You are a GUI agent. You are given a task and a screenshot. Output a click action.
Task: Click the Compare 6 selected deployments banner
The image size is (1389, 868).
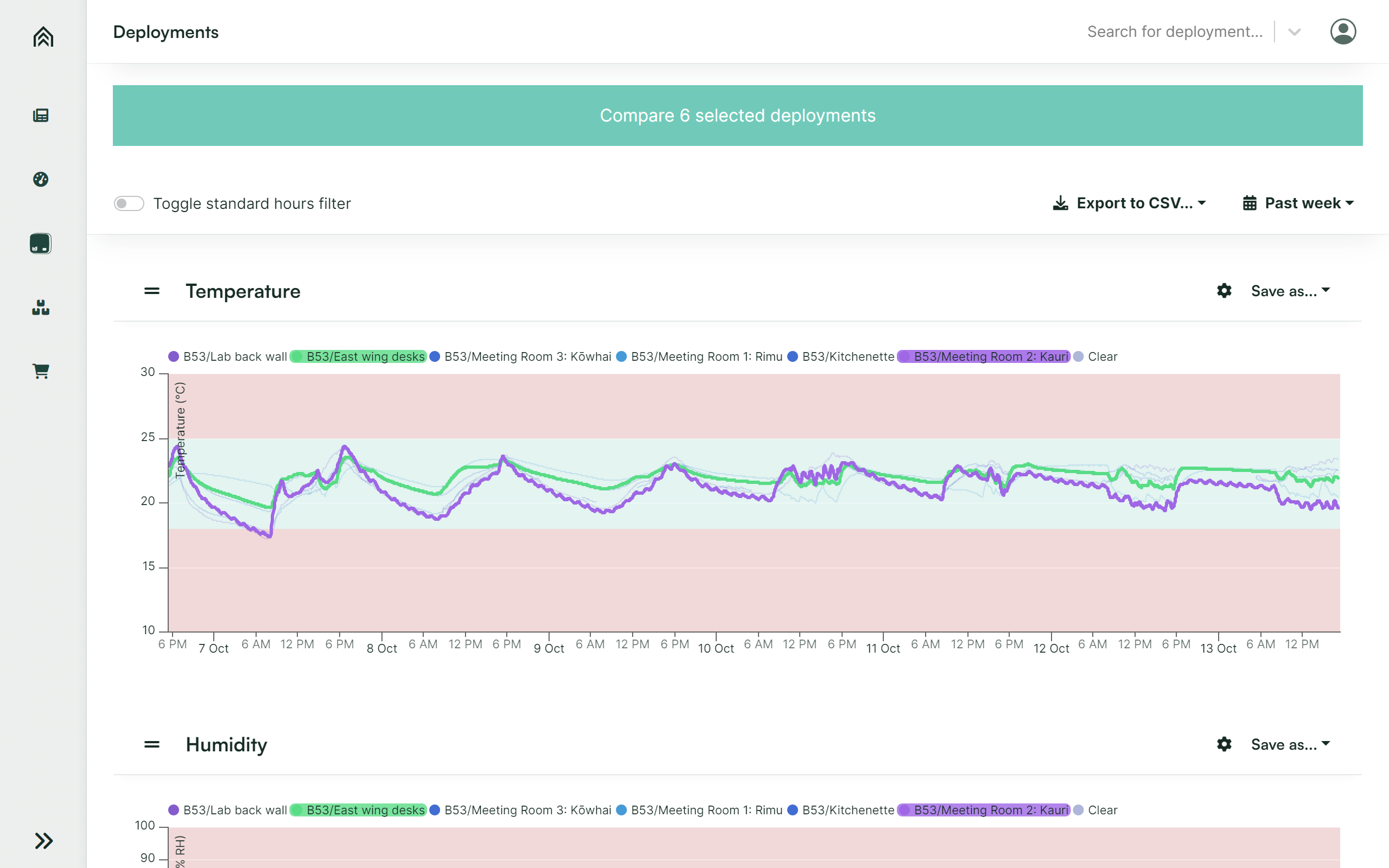[x=737, y=116]
